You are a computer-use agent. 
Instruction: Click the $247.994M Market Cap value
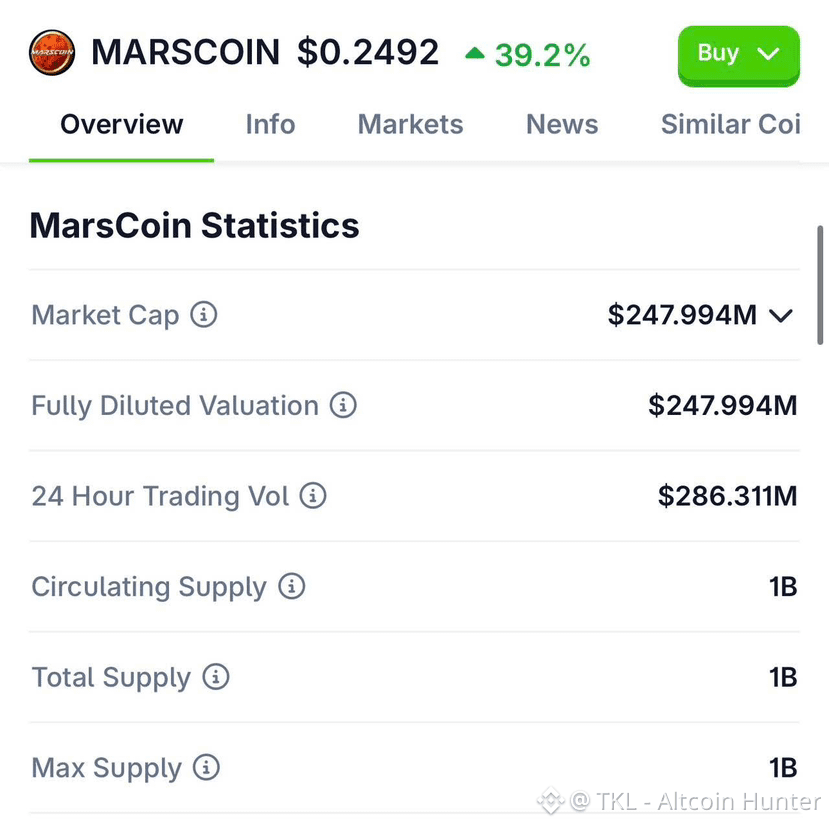click(682, 315)
